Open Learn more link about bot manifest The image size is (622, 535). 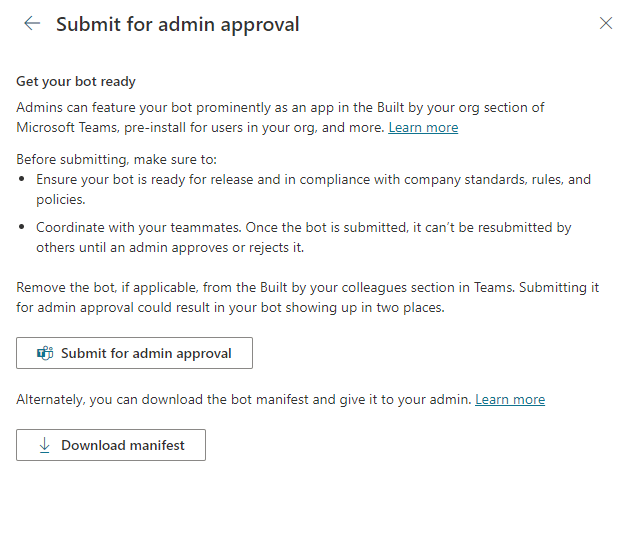tap(510, 399)
